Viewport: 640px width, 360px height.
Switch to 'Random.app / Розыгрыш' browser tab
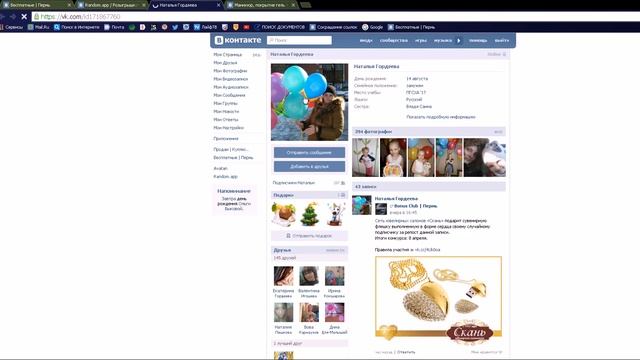point(111,5)
